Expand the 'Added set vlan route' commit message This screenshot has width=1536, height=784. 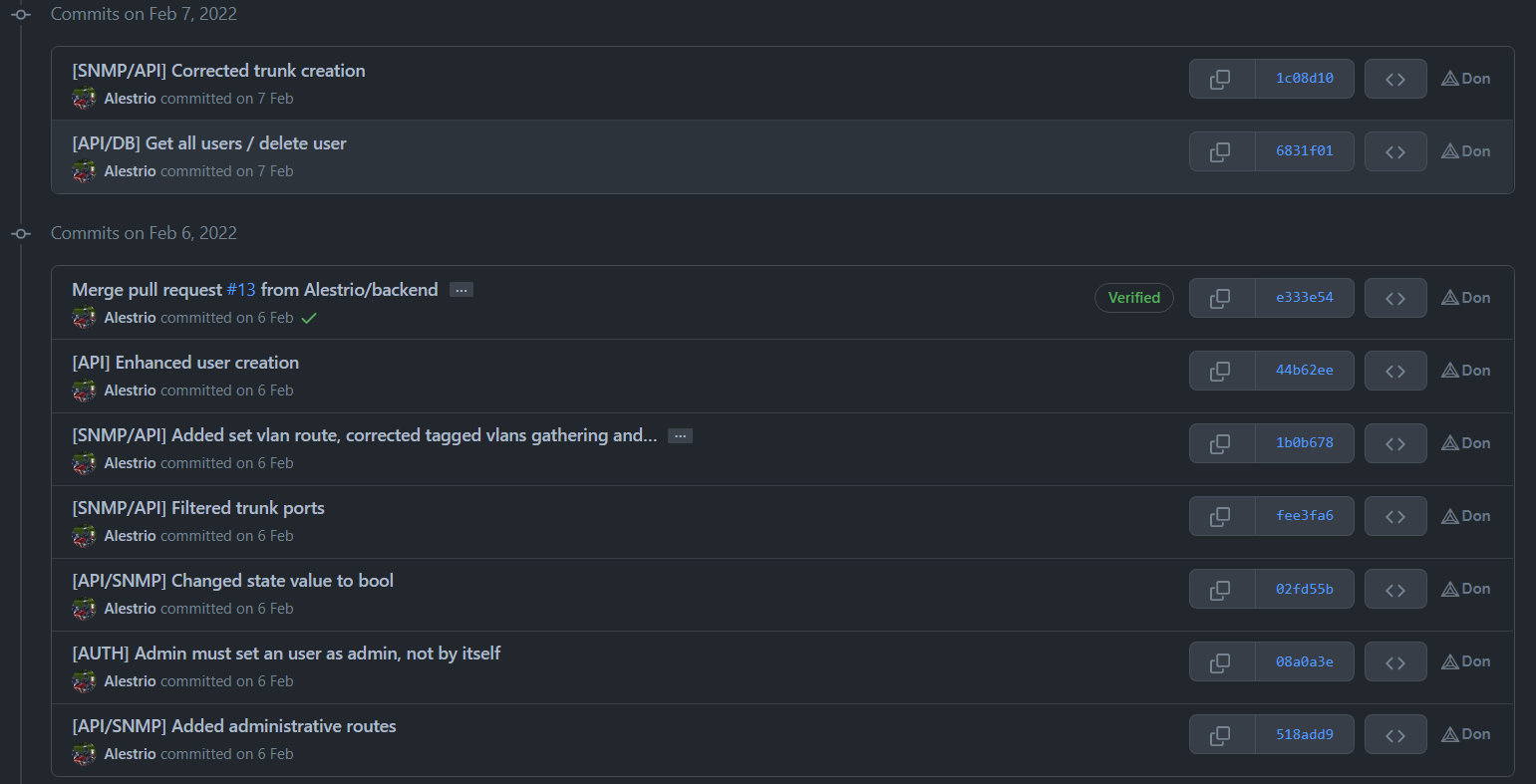click(x=680, y=435)
